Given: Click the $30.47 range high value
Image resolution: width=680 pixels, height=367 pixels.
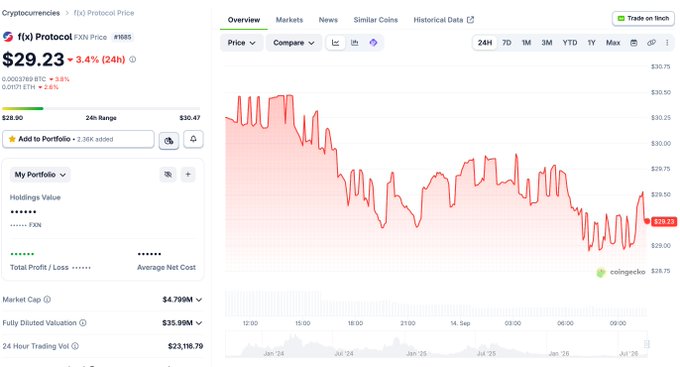Looking at the screenshot, I should (190, 118).
